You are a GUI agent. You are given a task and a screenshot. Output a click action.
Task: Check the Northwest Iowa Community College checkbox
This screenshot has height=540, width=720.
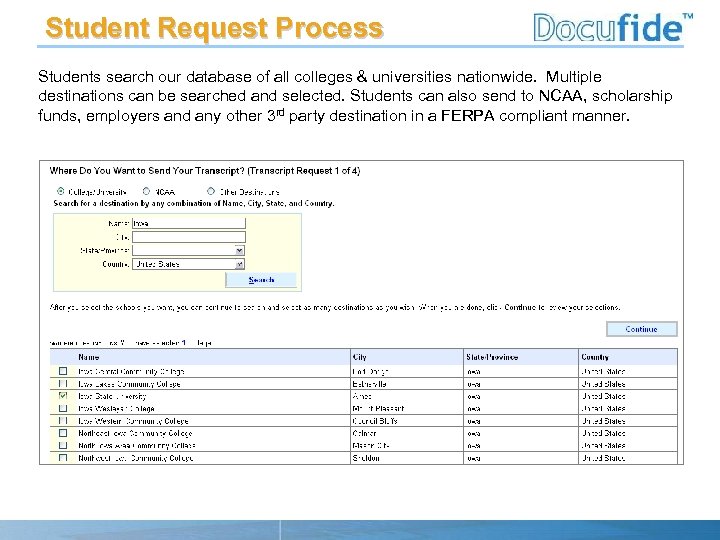(x=63, y=458)
